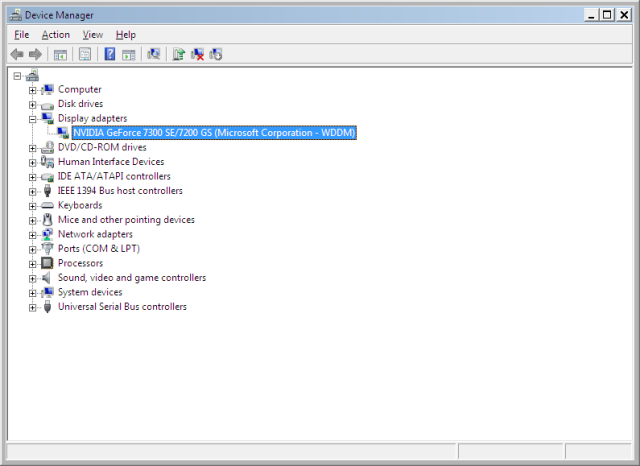
Task: Click the blue Help question mark icon
Action: click(110, 54)
